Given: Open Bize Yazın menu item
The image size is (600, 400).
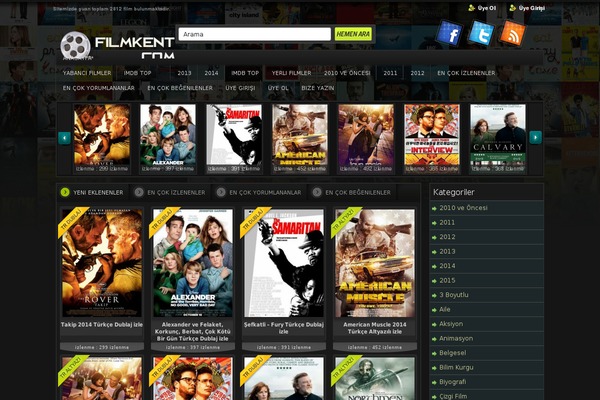Looking at the screenshot, I should pyautogui.click(x=318, y=88).
